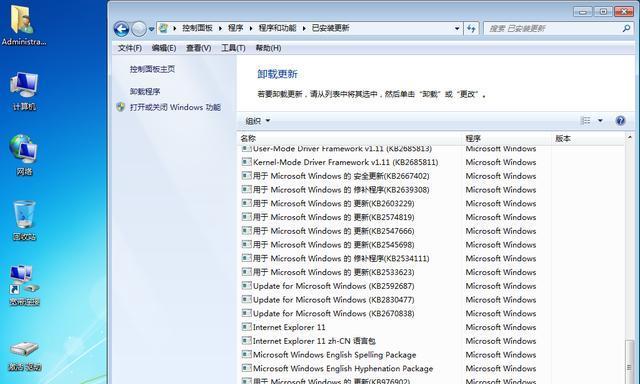The height and width of the screenshot is (384, 640).
Task: Click icon of Update KB2670838 row
Action: 246,313
